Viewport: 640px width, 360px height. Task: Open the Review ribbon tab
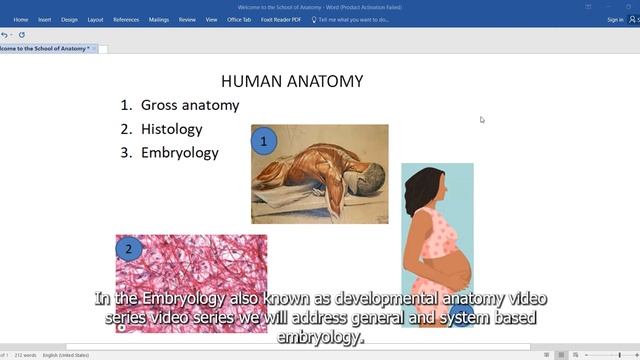[x=187, y=20]
